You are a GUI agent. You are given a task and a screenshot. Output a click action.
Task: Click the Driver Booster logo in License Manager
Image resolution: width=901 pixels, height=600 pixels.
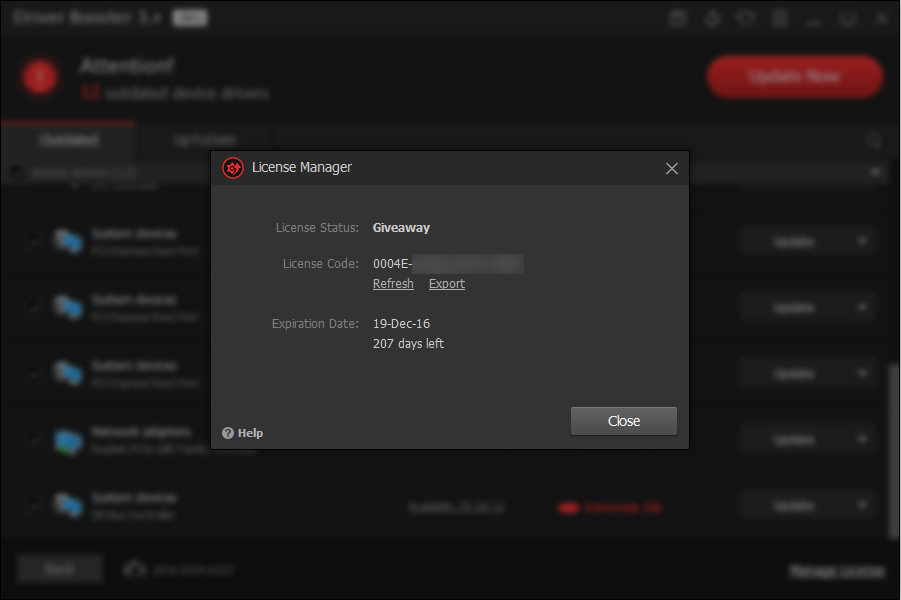233,168
